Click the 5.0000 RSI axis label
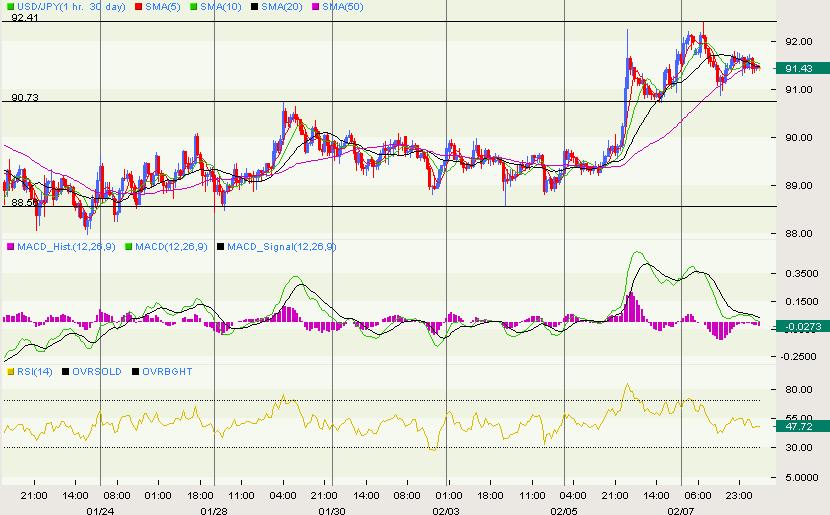The image size is (830, 515). click(x=801, y=477)
